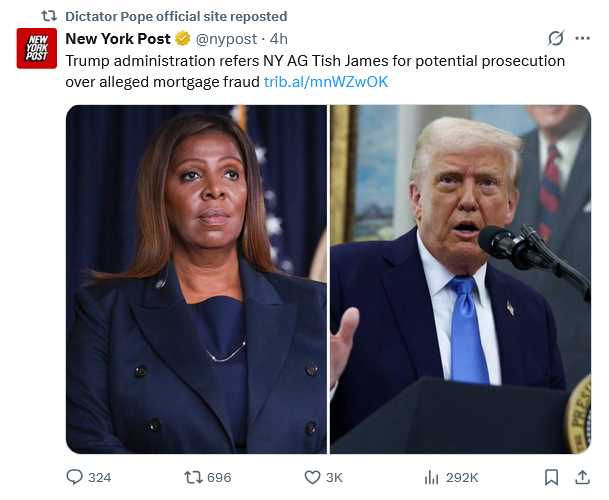Open the New York Post avatar logo
Viewport: 609px width, 500px height.
coord(37,48)
